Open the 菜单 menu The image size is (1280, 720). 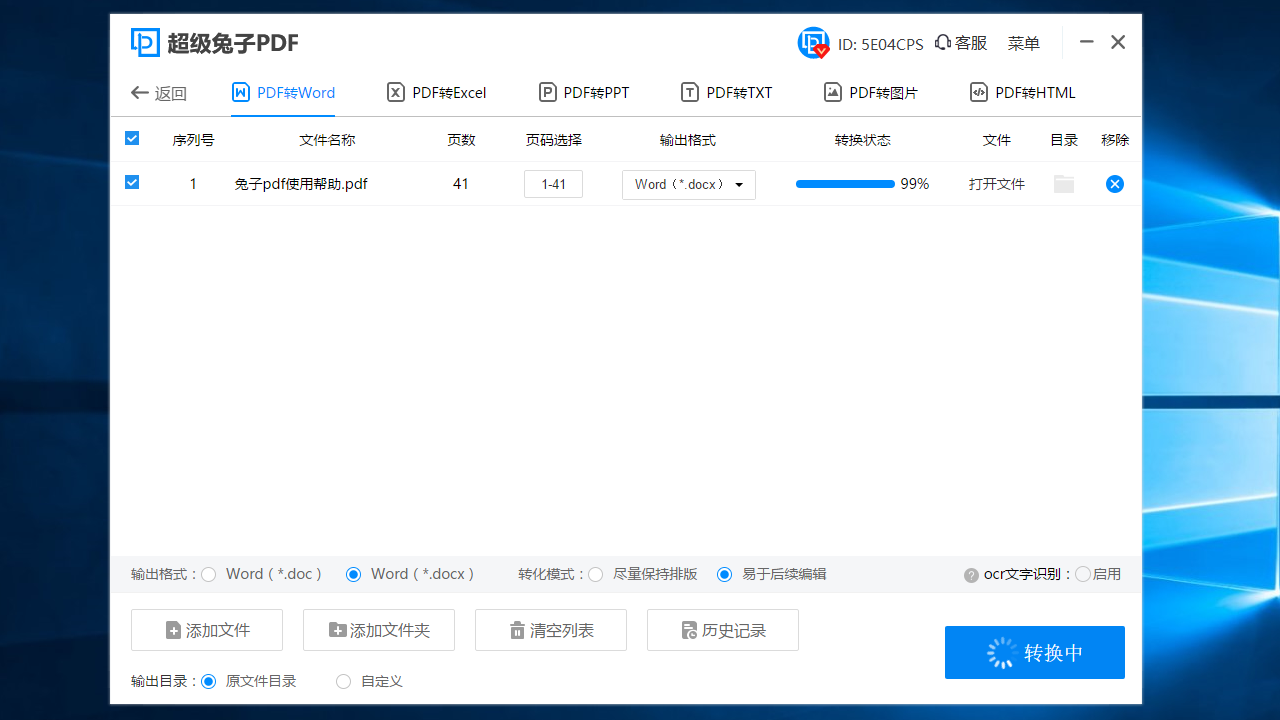click(1024, 43)
